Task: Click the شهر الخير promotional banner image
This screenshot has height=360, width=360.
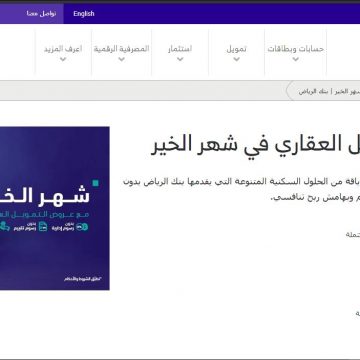Action: 55,208
